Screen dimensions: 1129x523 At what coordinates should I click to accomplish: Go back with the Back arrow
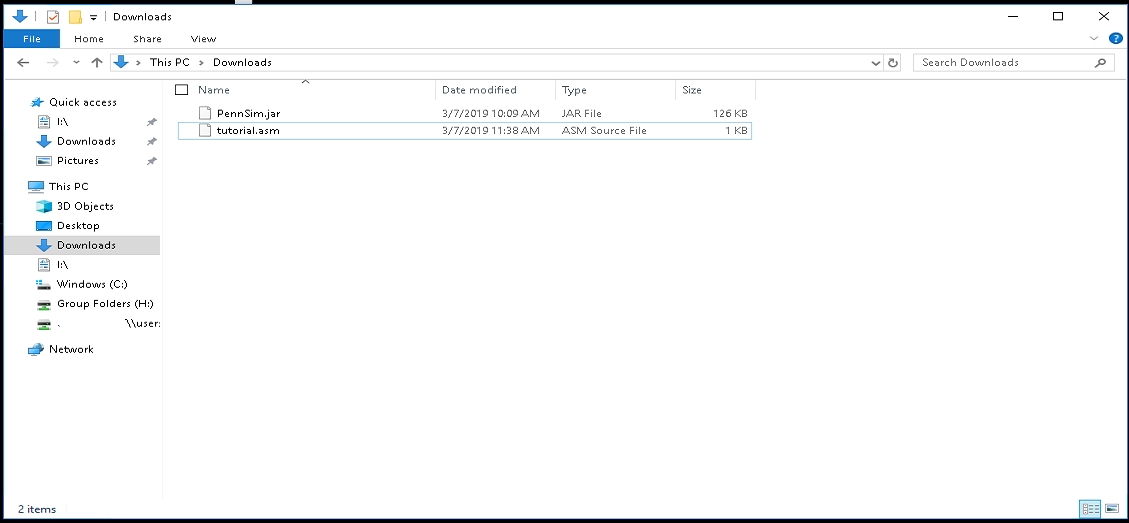(23, 63)
